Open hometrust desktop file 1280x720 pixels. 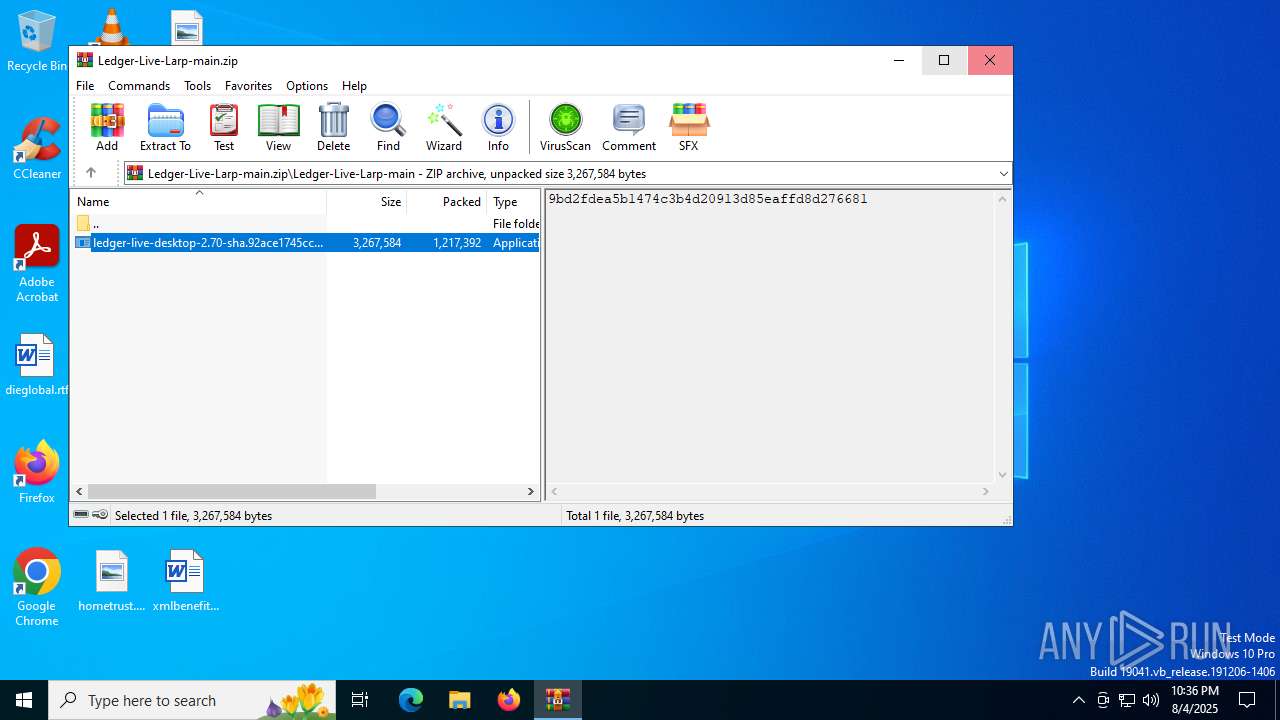[x=111, y=581]
